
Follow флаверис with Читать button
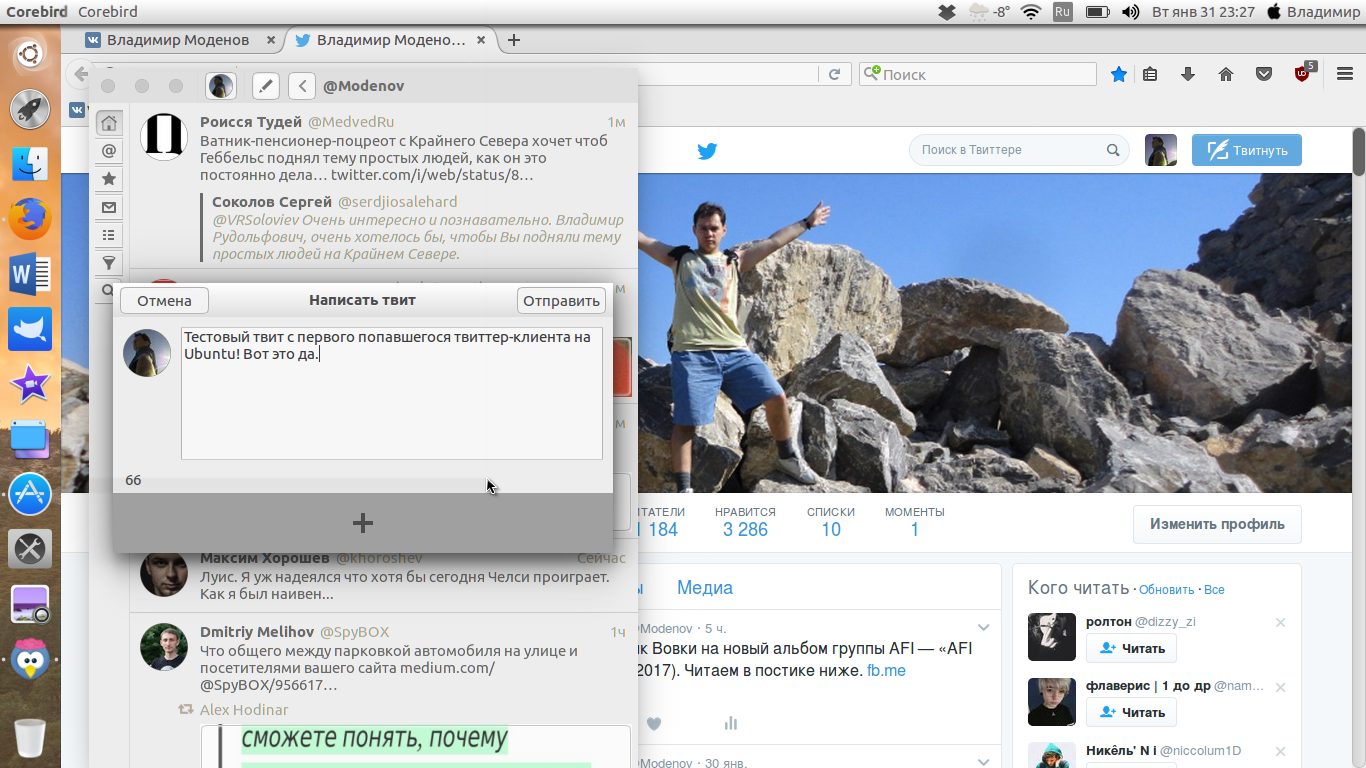tap(1131, 712)
